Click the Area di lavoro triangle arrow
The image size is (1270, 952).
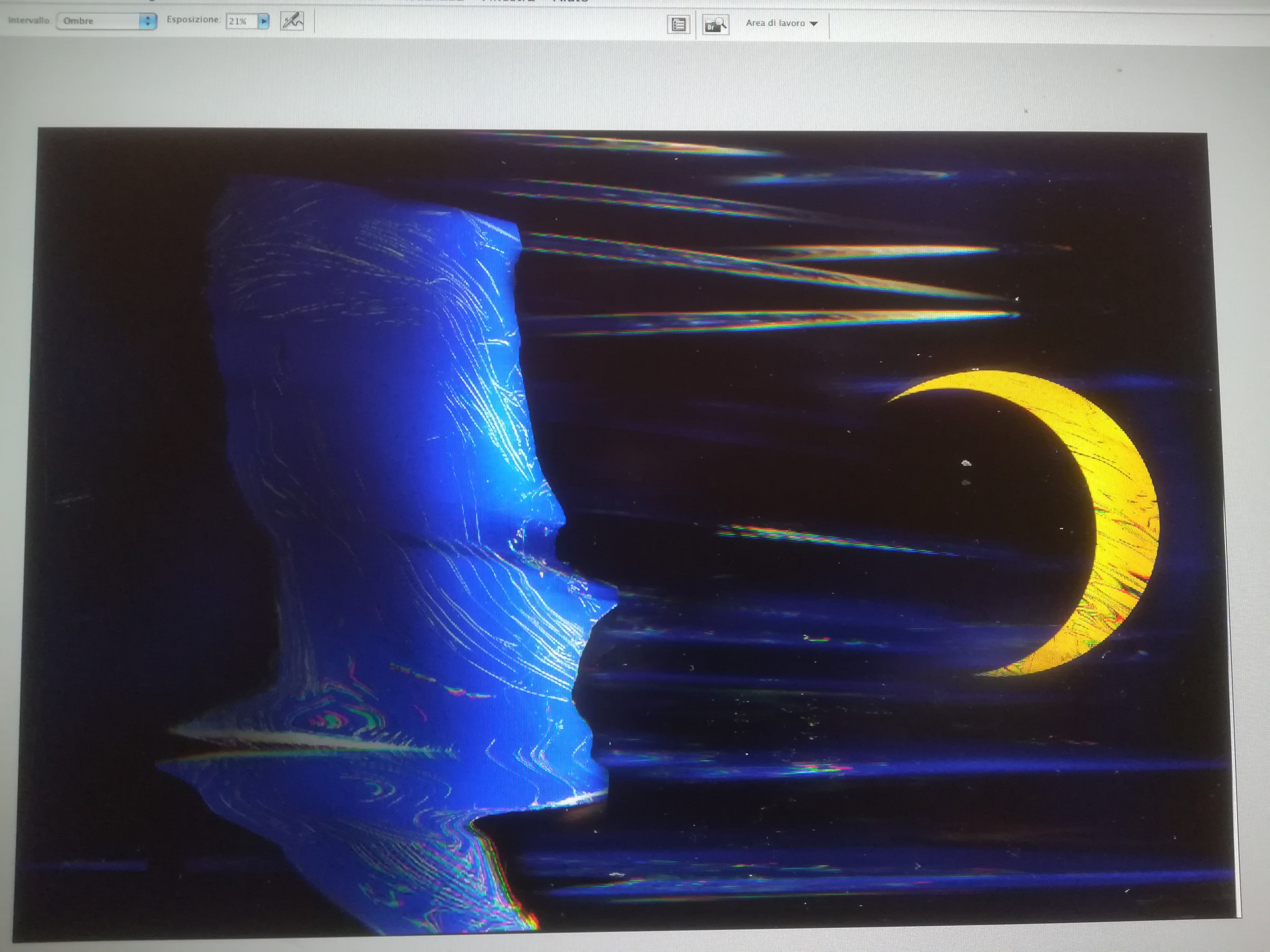click(813, 24)
